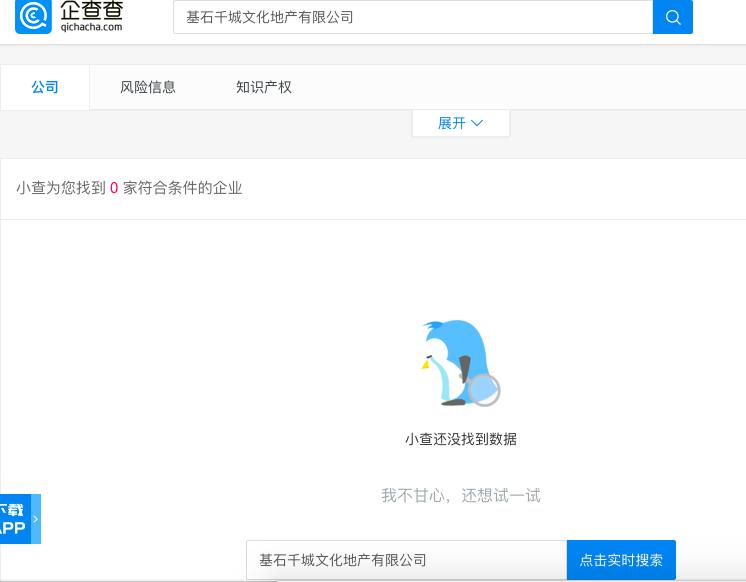Click the 小查还没找到数据 message
The image size is (746, 582).
[x=461, y=439]
